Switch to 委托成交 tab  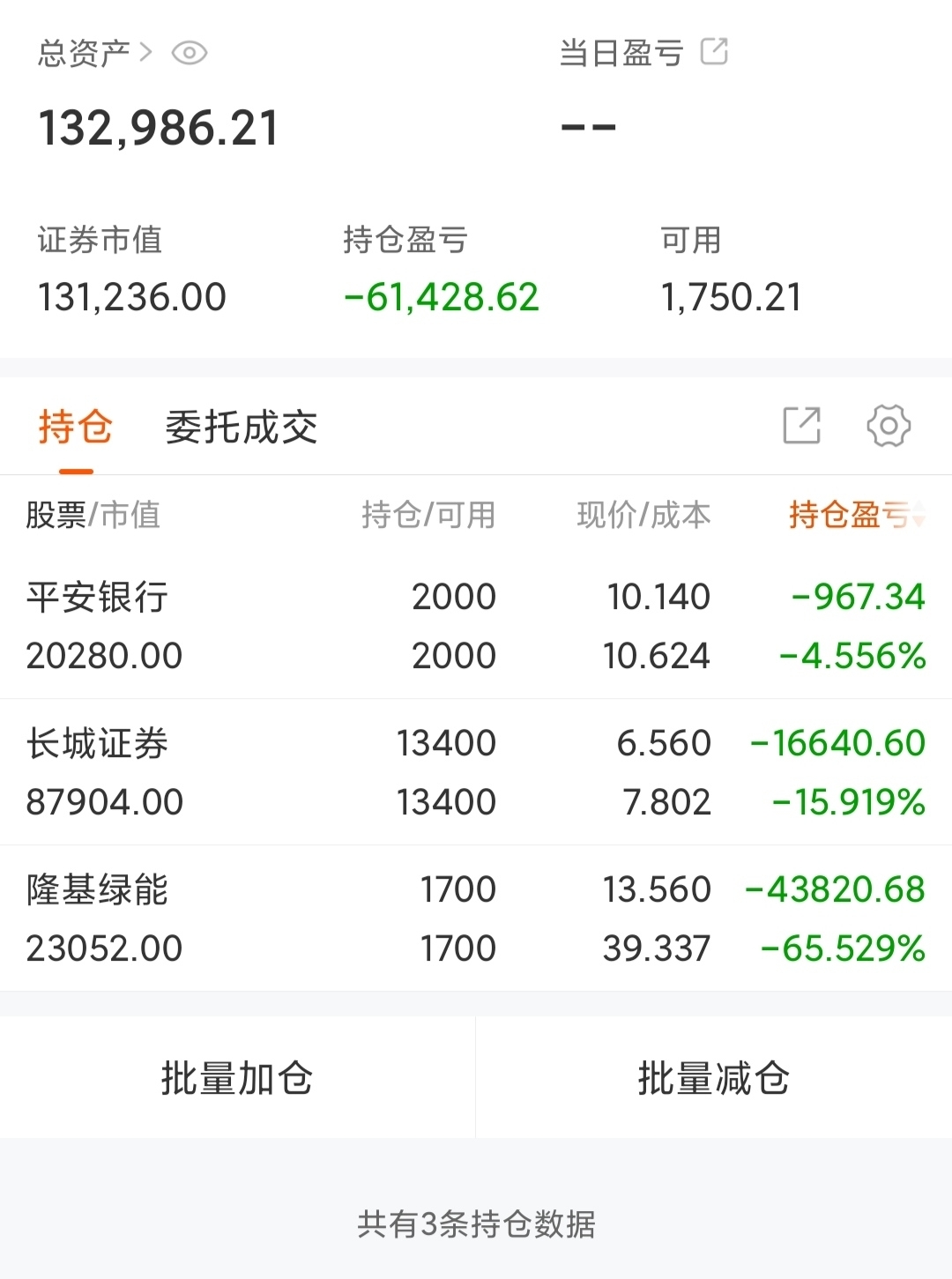[242, 428]
